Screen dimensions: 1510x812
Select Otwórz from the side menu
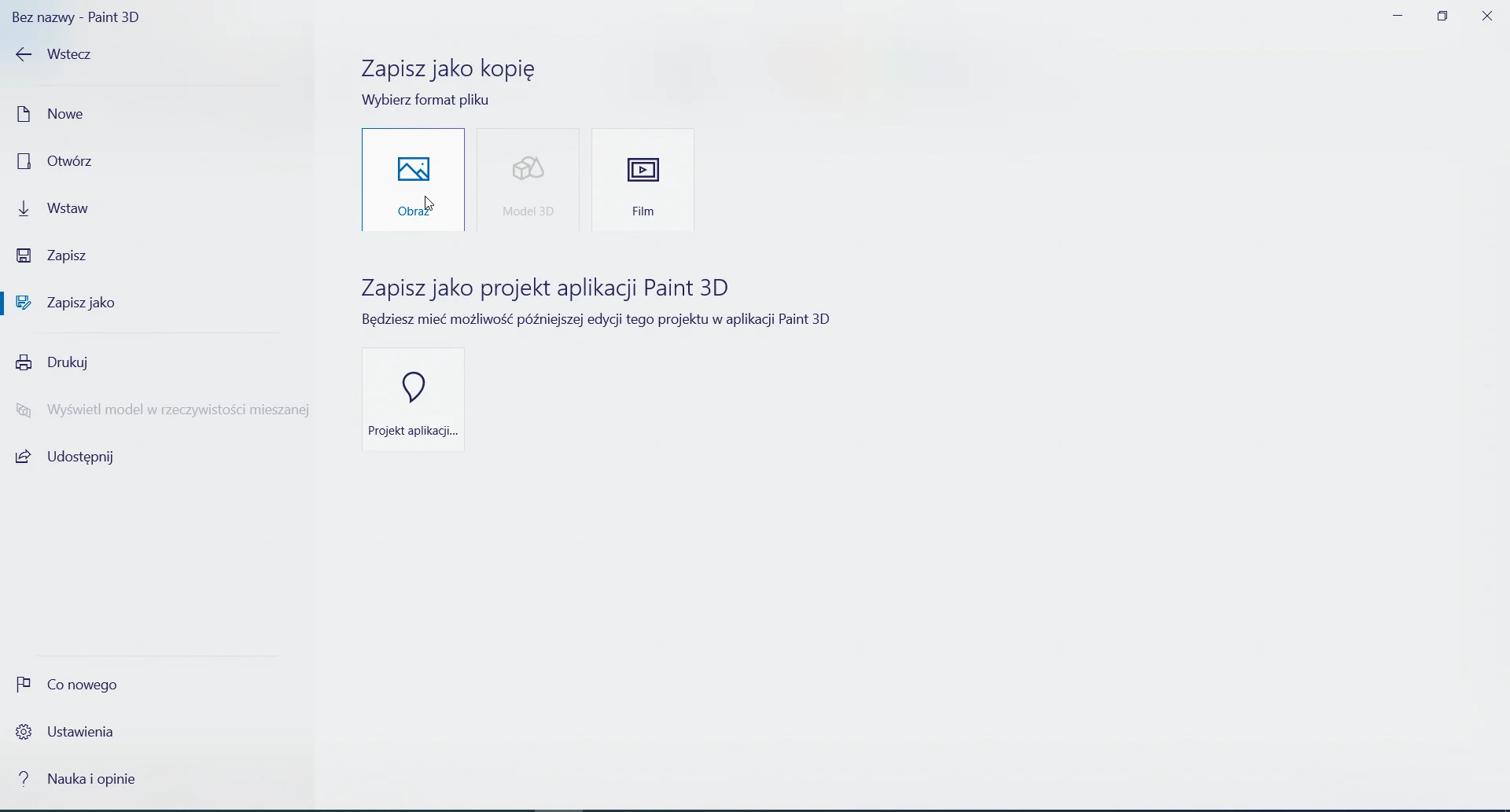[70, 161]
